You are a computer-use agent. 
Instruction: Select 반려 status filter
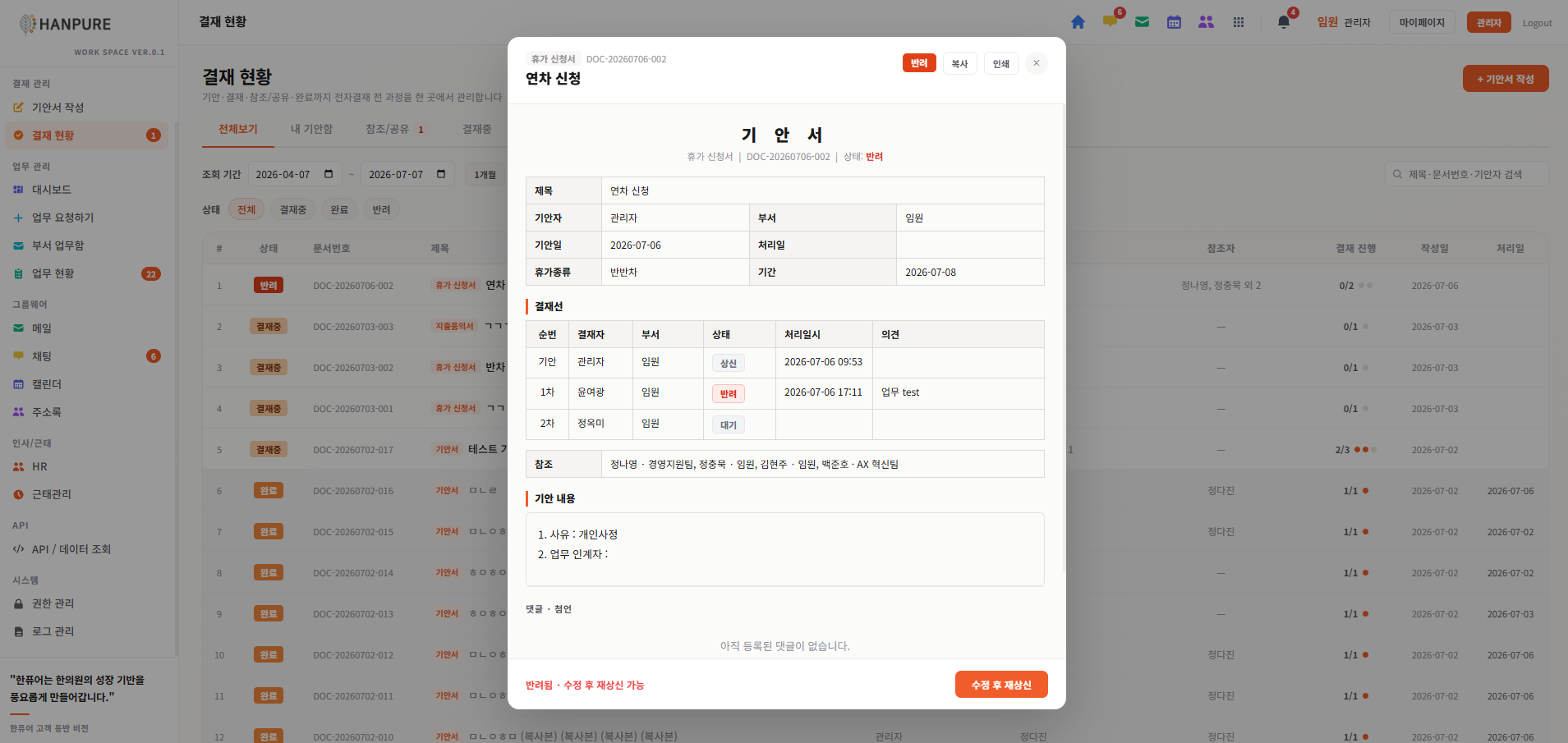381,209
